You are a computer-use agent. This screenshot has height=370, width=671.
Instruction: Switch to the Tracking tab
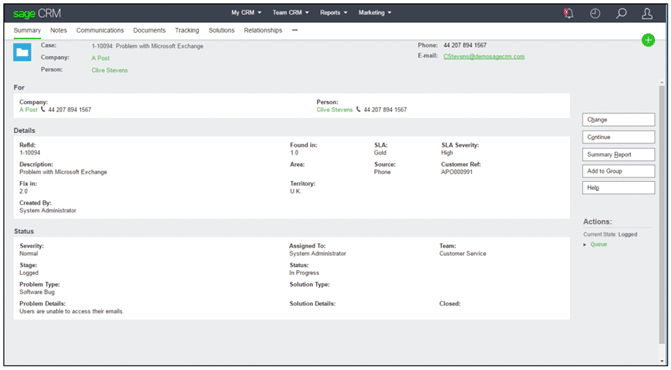187,30
